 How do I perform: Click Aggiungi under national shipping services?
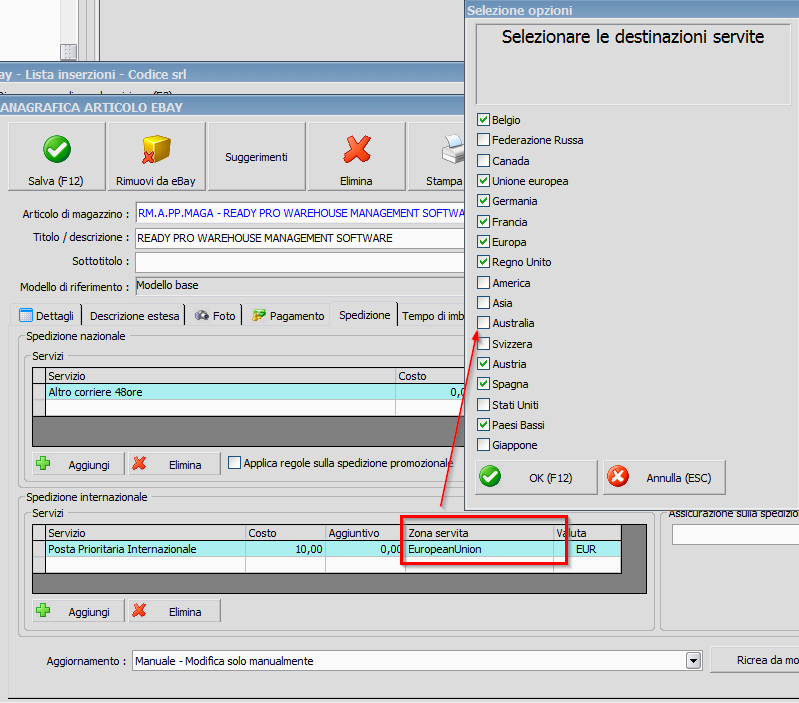tap(78, 464)
